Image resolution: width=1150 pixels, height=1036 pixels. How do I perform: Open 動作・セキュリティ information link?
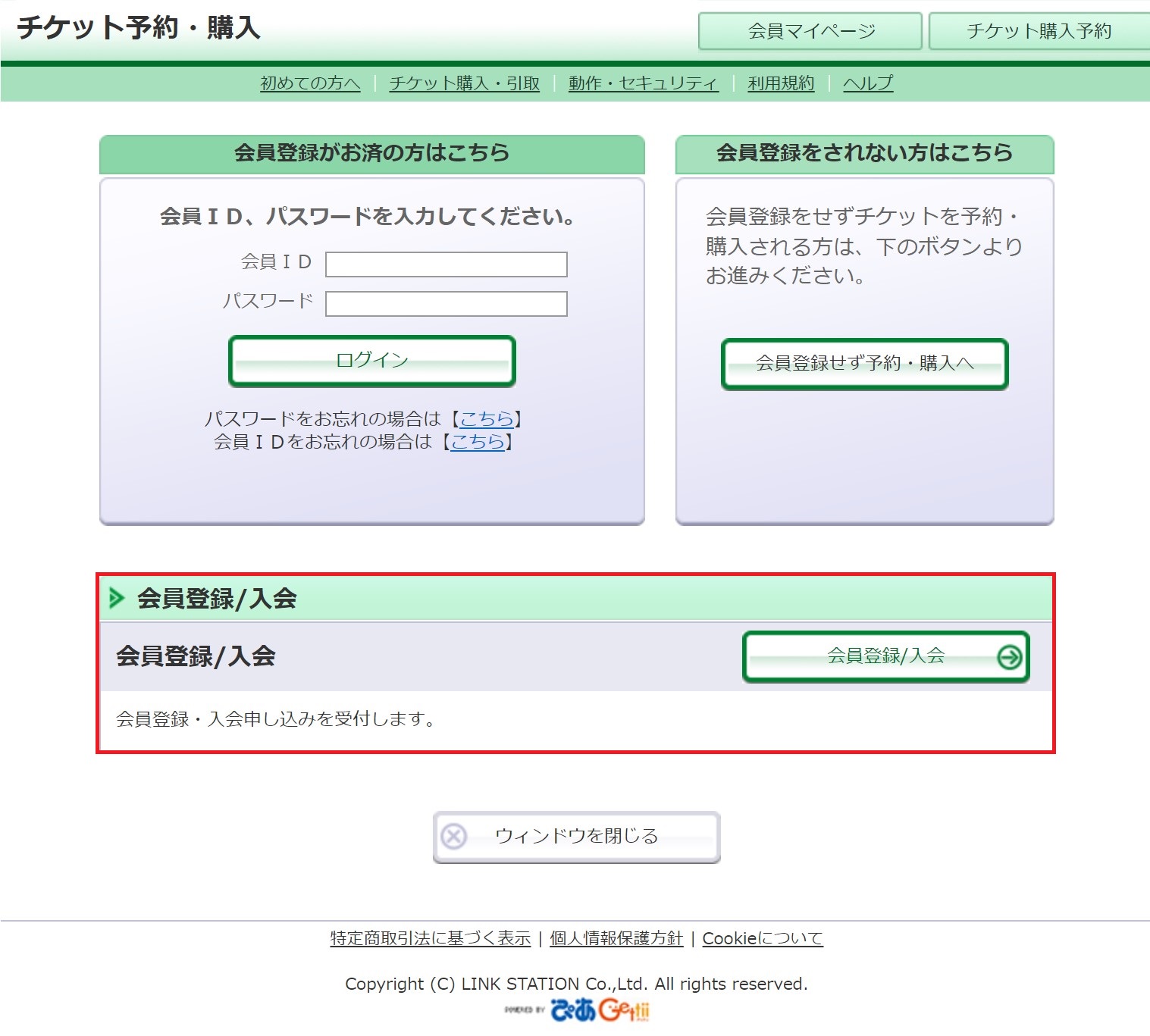coord(643,83)
